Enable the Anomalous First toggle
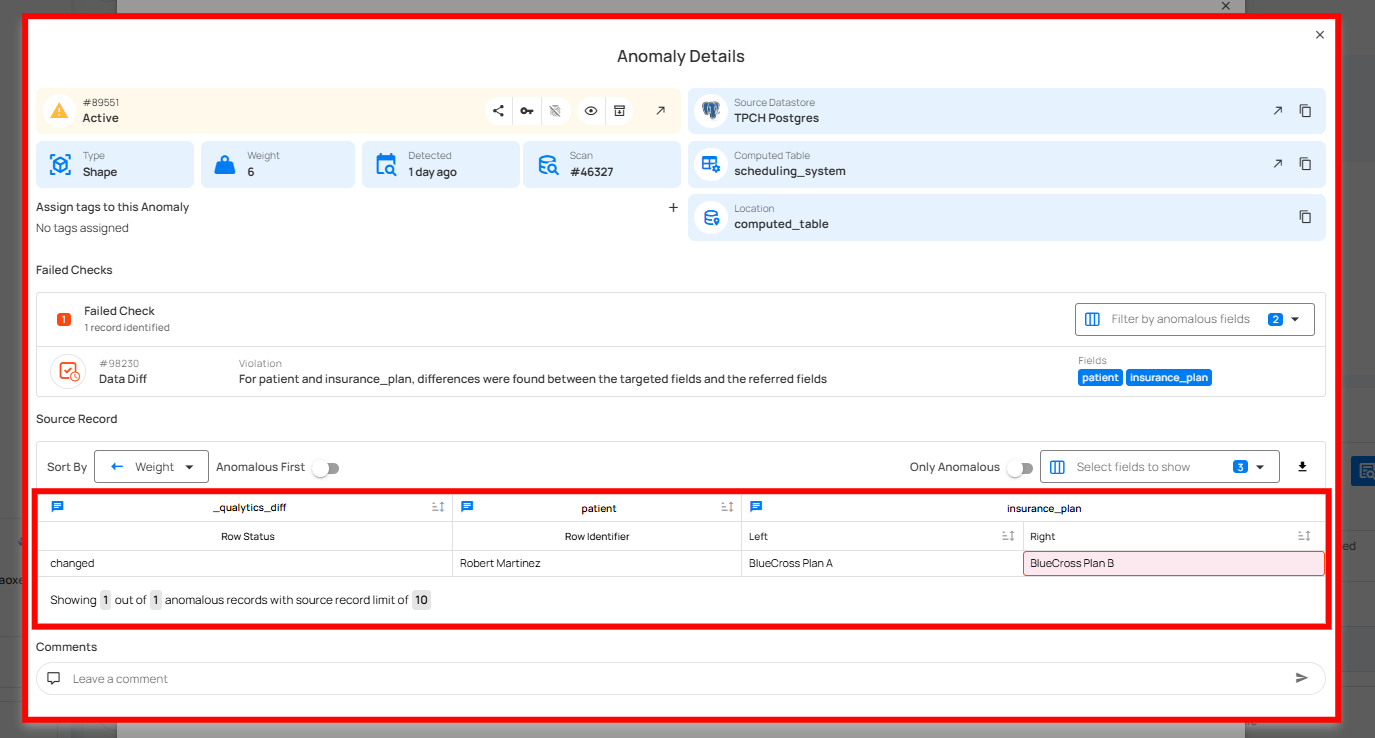The image size is (1375, 738). tap(325, 468)
